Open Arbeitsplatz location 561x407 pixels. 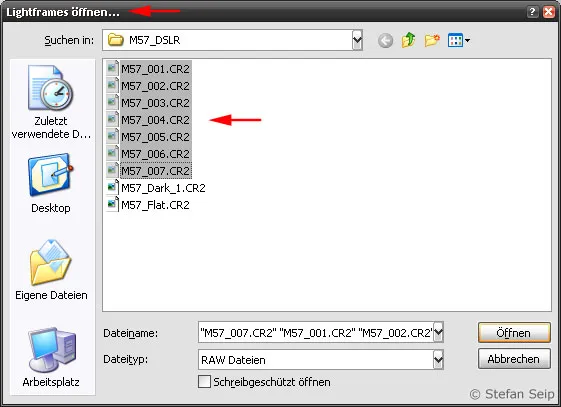pos(51,357)
